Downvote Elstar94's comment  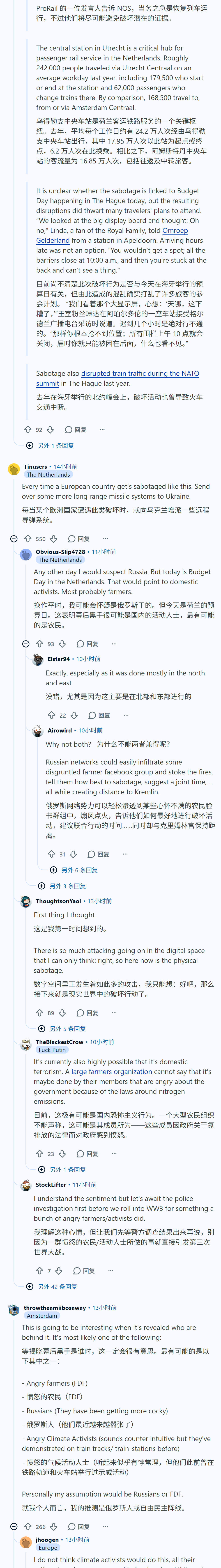click(74, 715)
